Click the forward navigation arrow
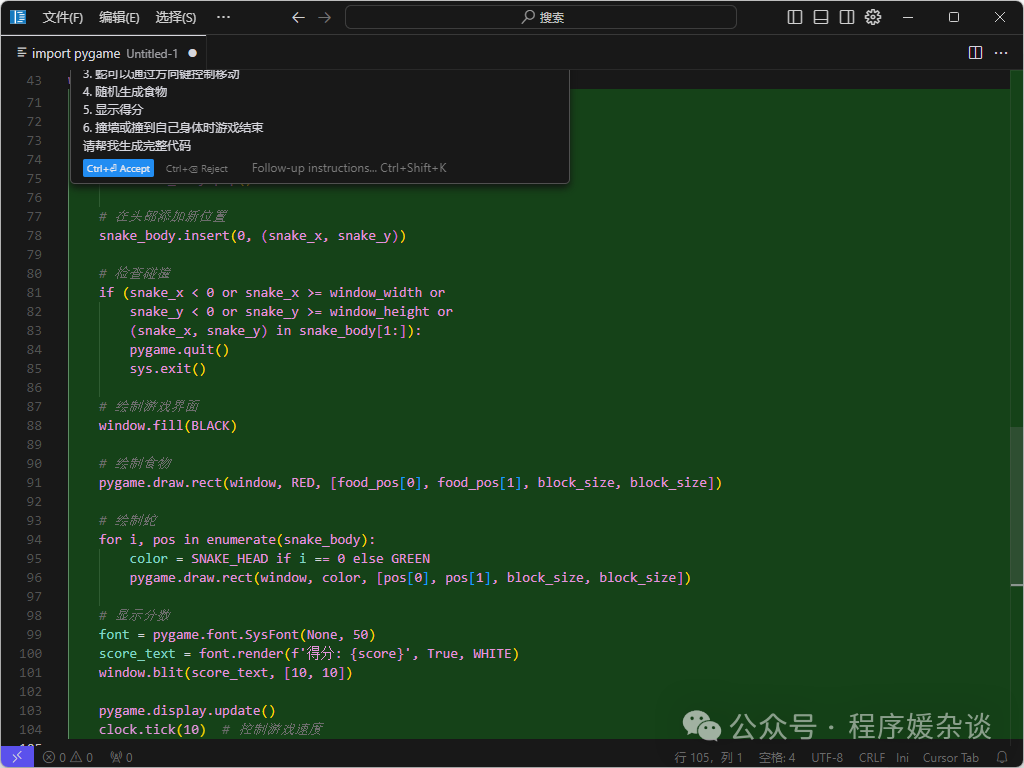Image resolution: width=1024 pixels, height=768 pixels. 324,17
